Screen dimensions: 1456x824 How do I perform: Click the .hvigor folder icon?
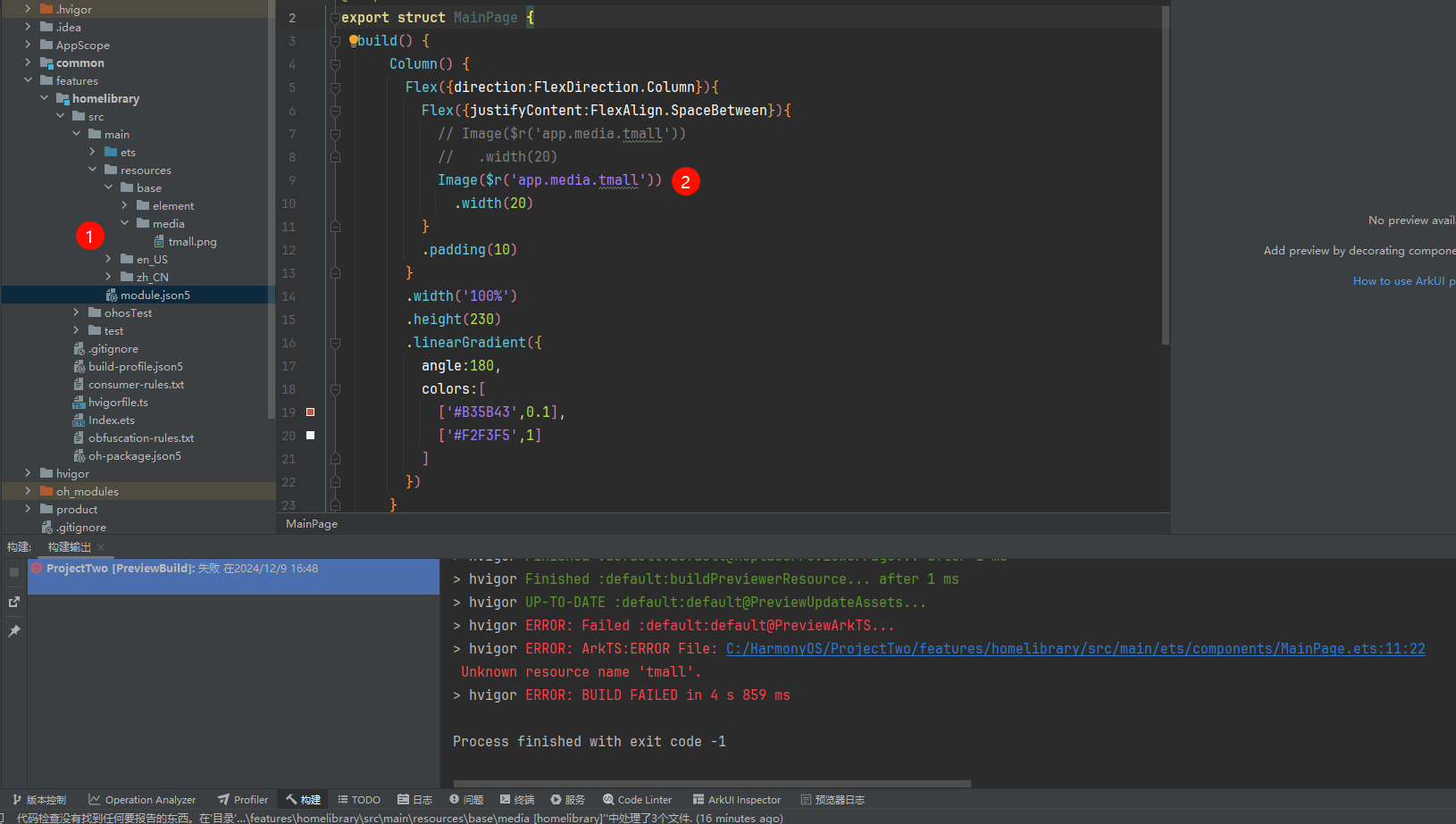(46, 9)
